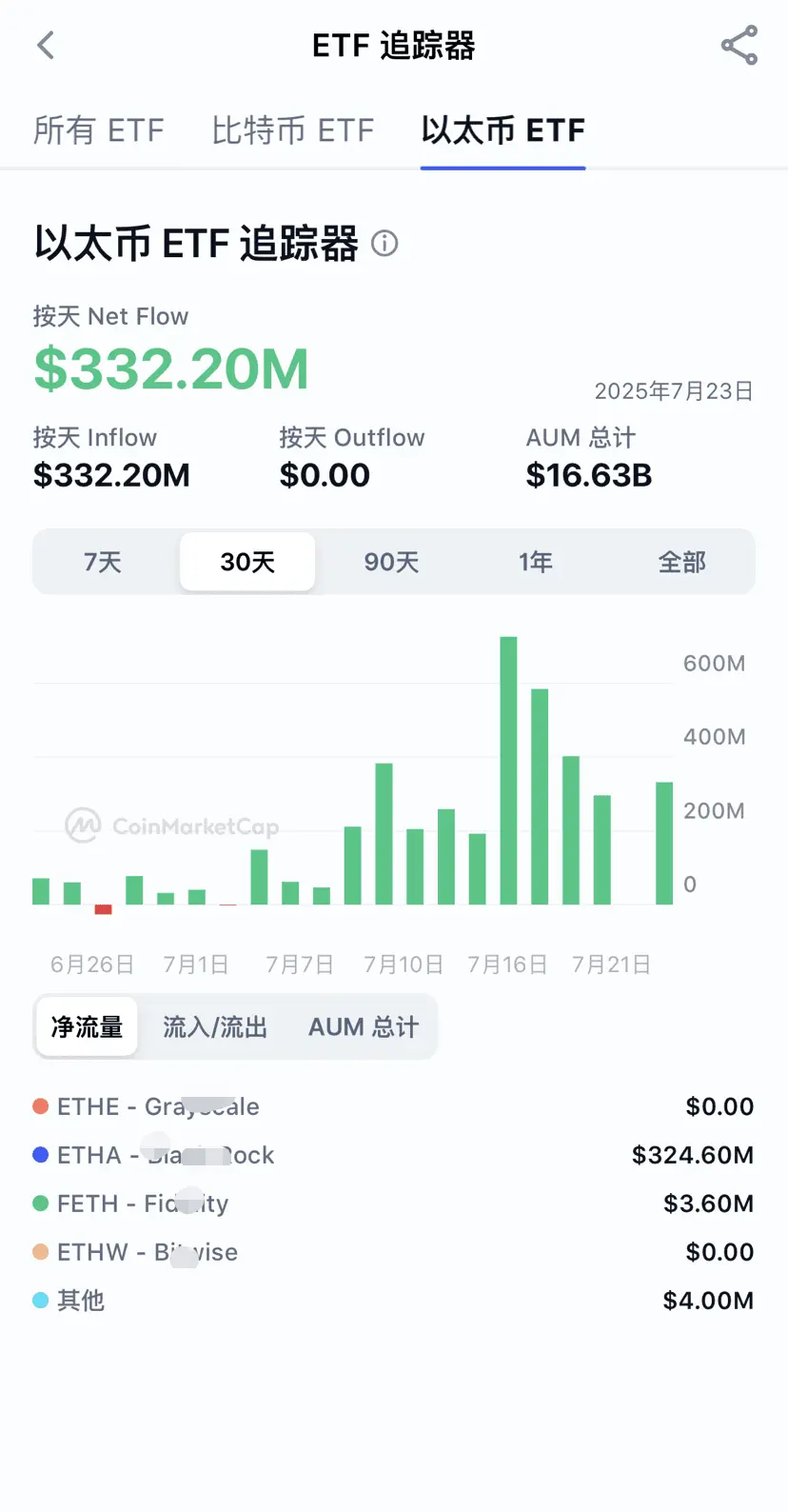
Task: Click the CoinMarketCap watermark logo
Action: (83, 826)
